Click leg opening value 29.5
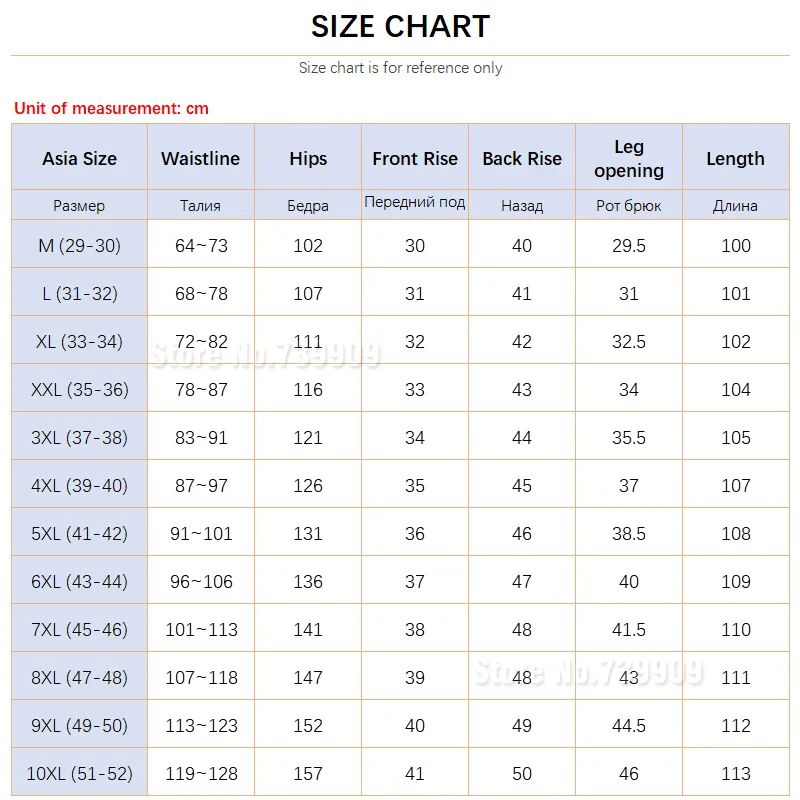The width and height of the screenshot is (800, 800). [629, 245]
